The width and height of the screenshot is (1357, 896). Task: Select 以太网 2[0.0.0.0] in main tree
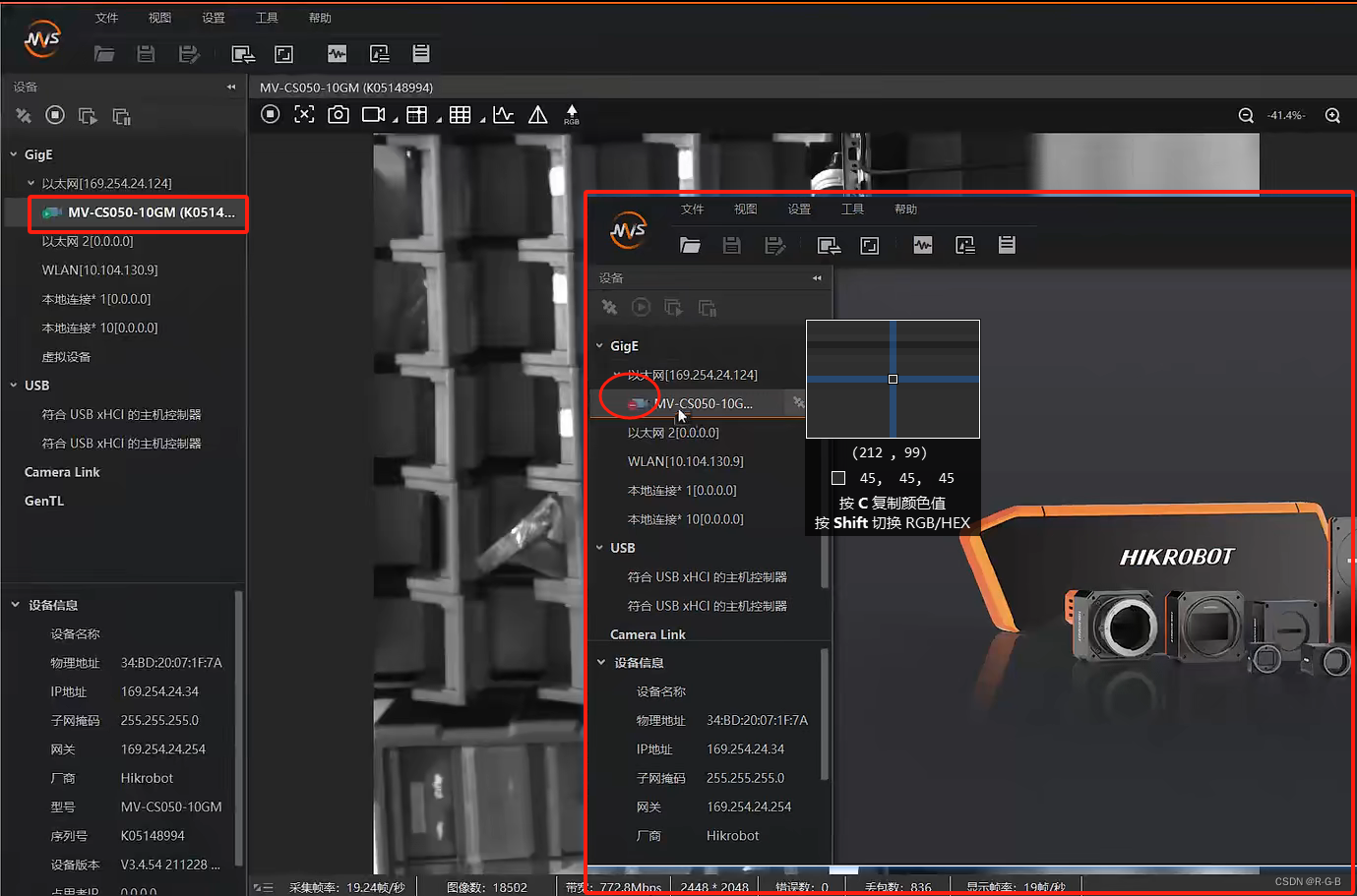(x=87, y=241)
